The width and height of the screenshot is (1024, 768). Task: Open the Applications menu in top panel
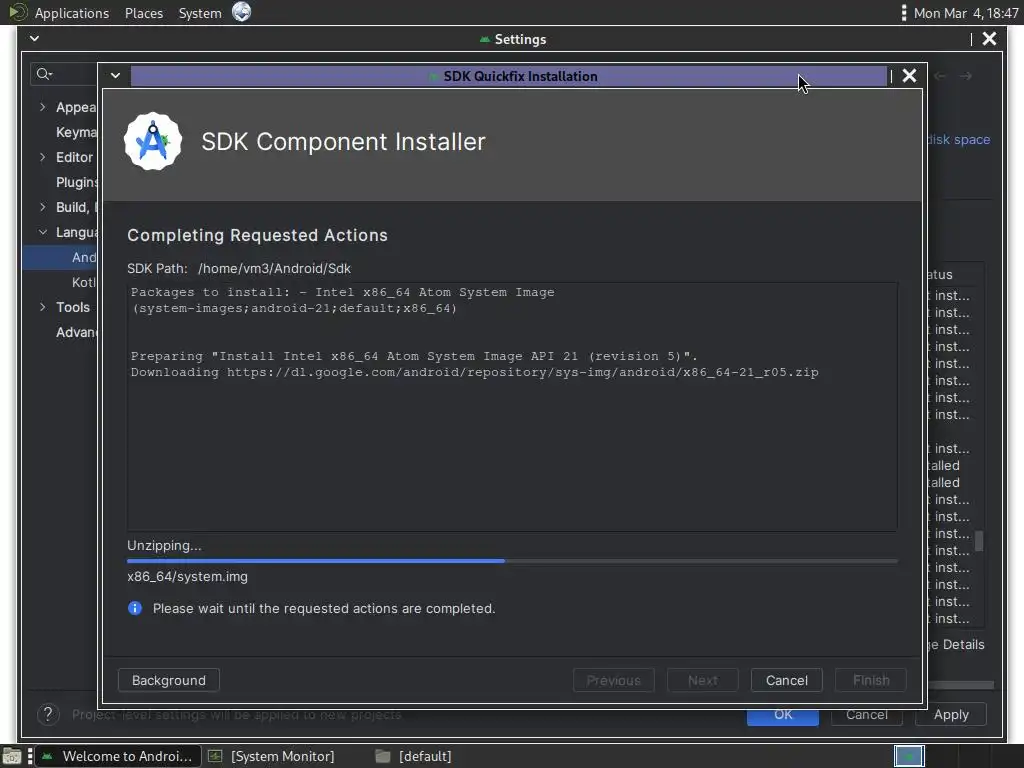tap(72, 13)
